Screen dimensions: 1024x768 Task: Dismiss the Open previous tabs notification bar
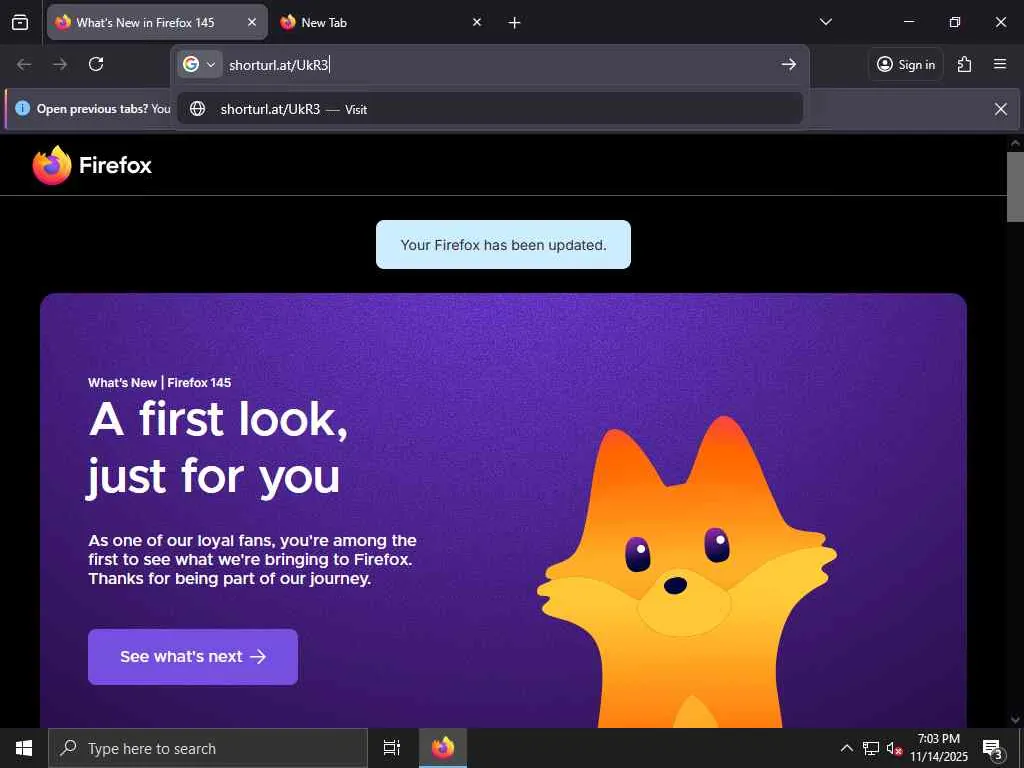pyautogui.click(x=1000, y=109)
